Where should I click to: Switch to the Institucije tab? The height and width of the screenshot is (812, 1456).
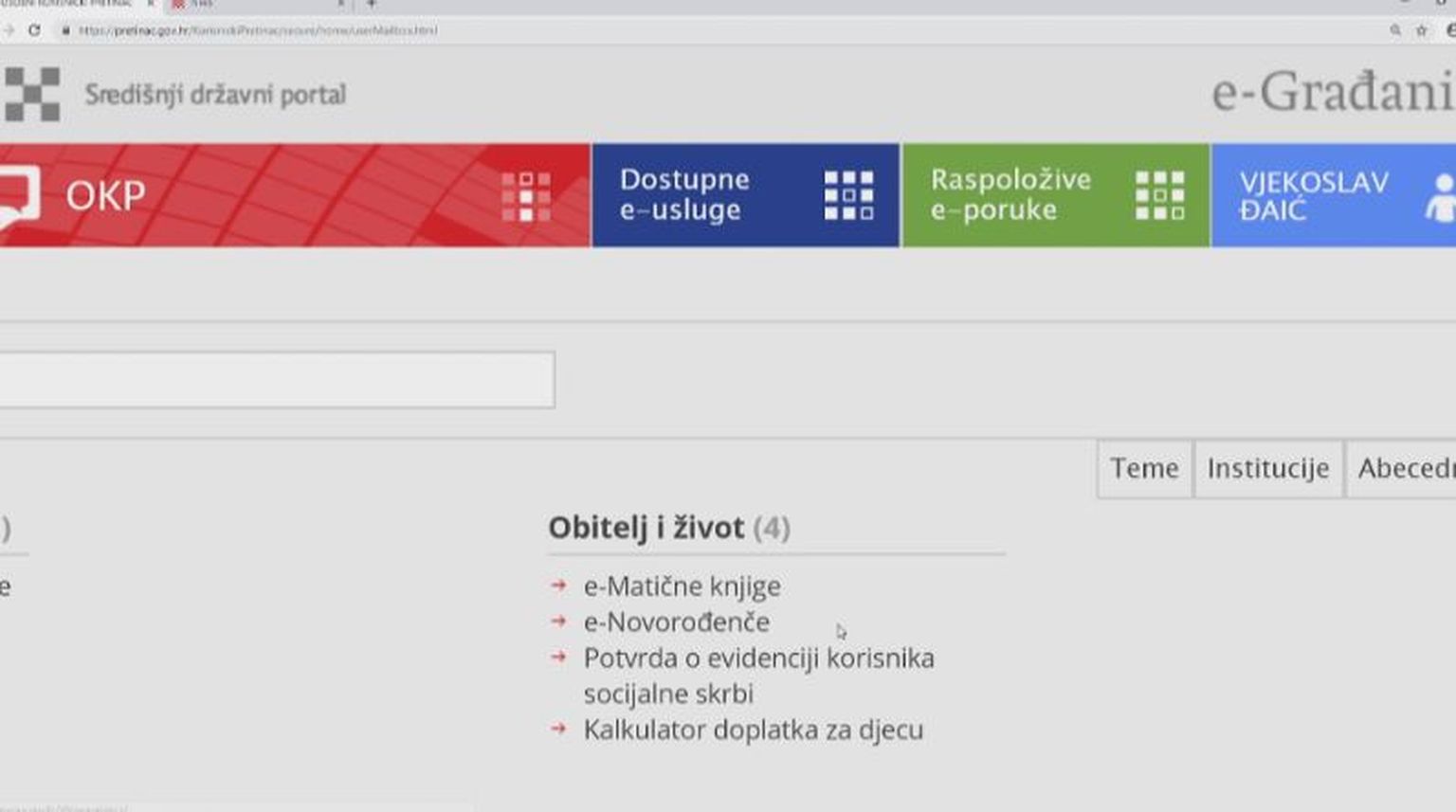pyautogui.click(x=1267, y=468)
